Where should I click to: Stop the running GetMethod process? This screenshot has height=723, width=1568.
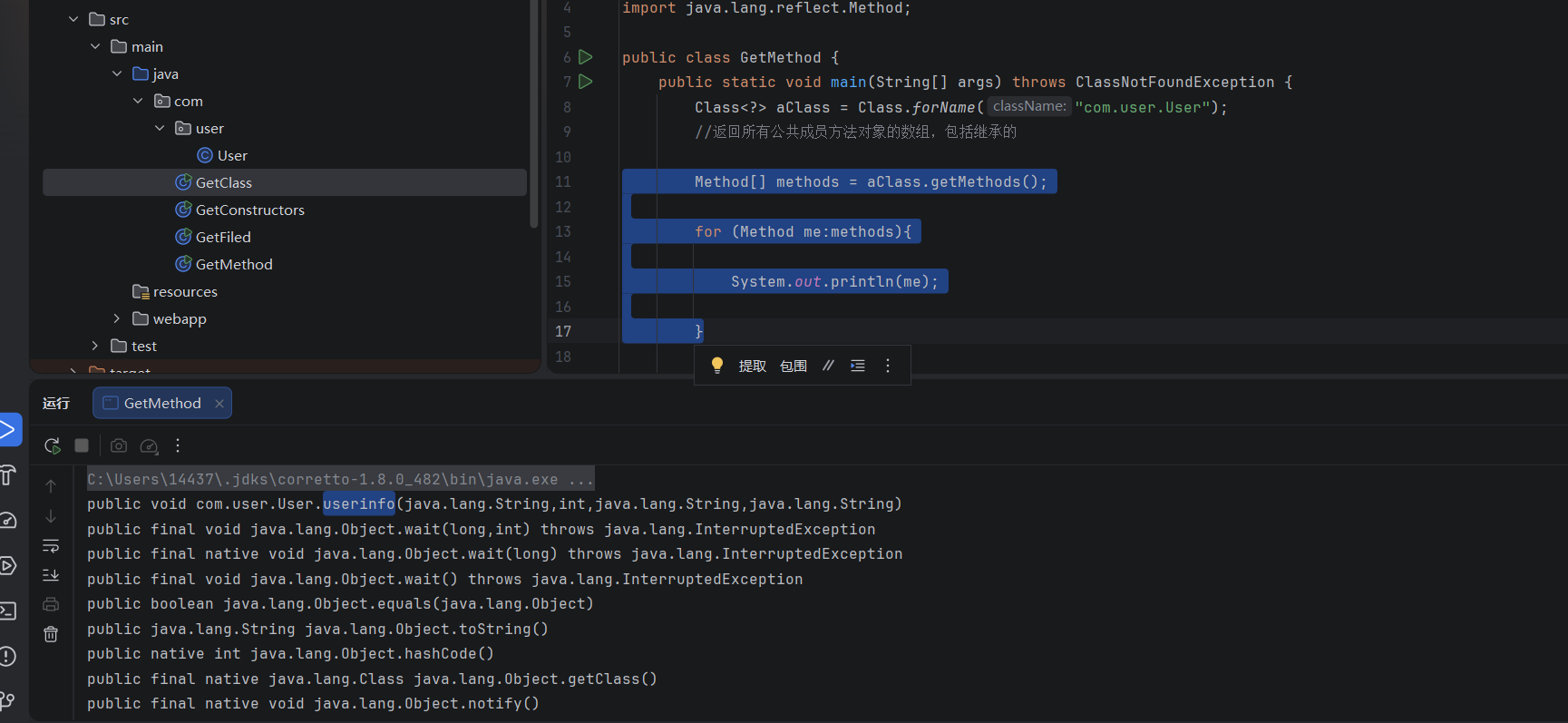(82, 445)
